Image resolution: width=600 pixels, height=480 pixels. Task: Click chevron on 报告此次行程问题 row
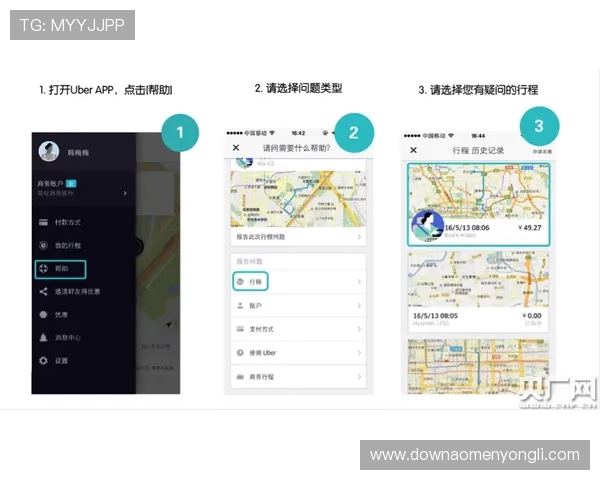[x=359, y=237]
